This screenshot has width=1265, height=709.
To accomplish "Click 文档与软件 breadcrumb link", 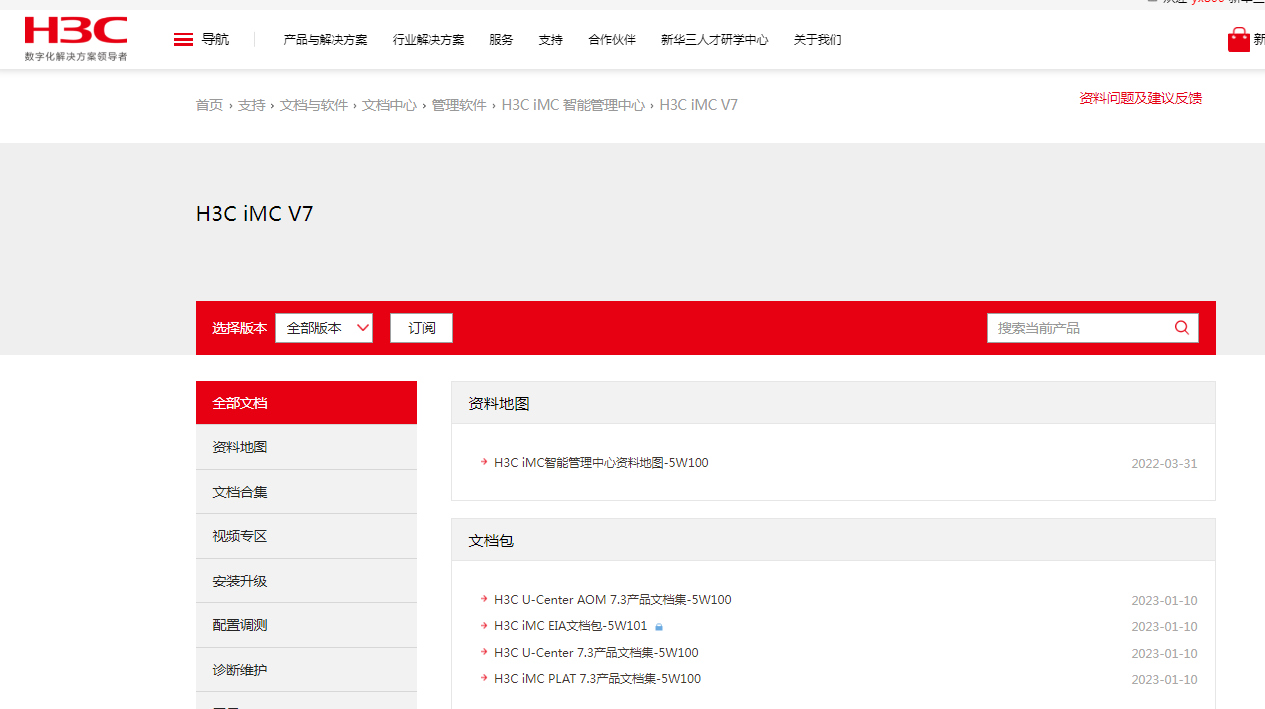I will coord(313,105).
